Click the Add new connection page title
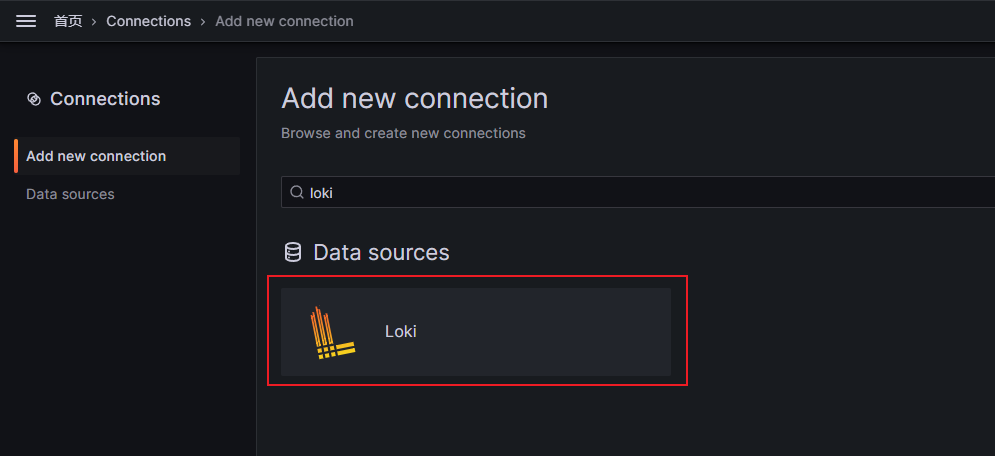Image resolution: width=995 pixels, height=456 pixels. coord(414,99)
